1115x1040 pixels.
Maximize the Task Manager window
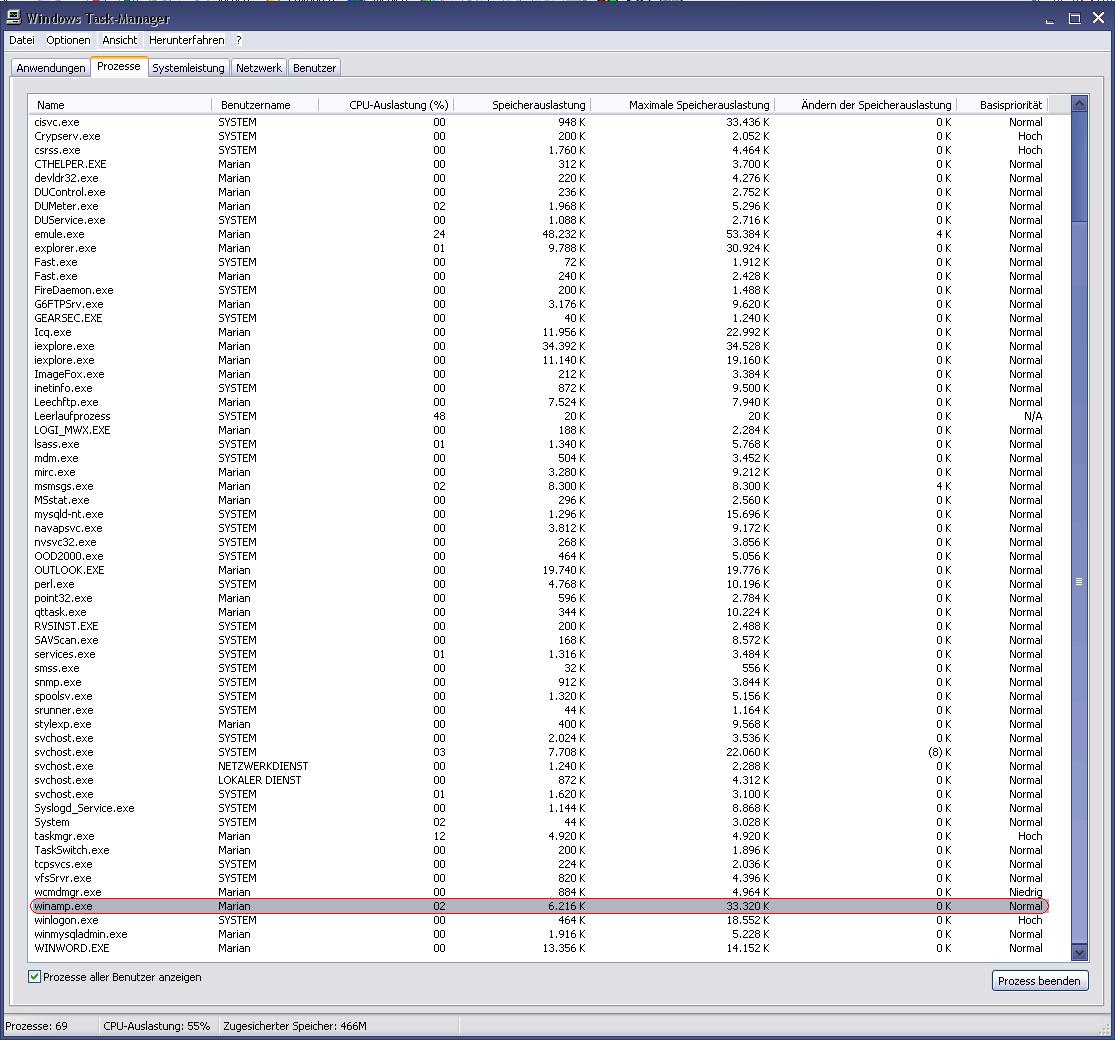click(1075, 18)
